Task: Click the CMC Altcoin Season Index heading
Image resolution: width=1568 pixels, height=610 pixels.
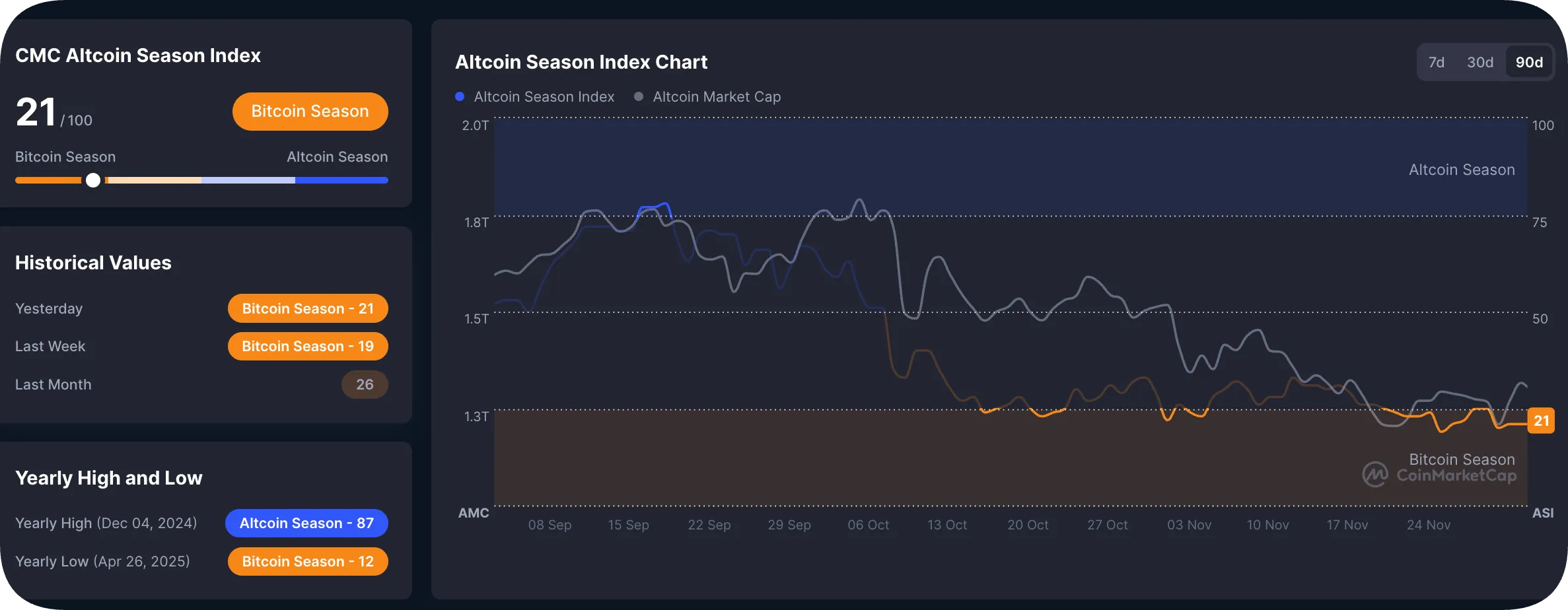Action: coord(138,55)
